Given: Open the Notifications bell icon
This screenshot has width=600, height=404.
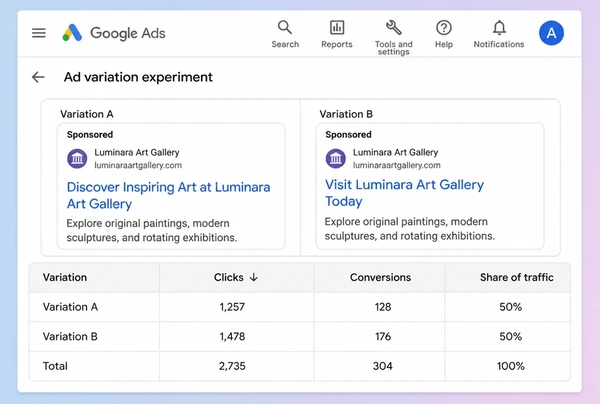Looking at the screenshot, I should (499, 28).
